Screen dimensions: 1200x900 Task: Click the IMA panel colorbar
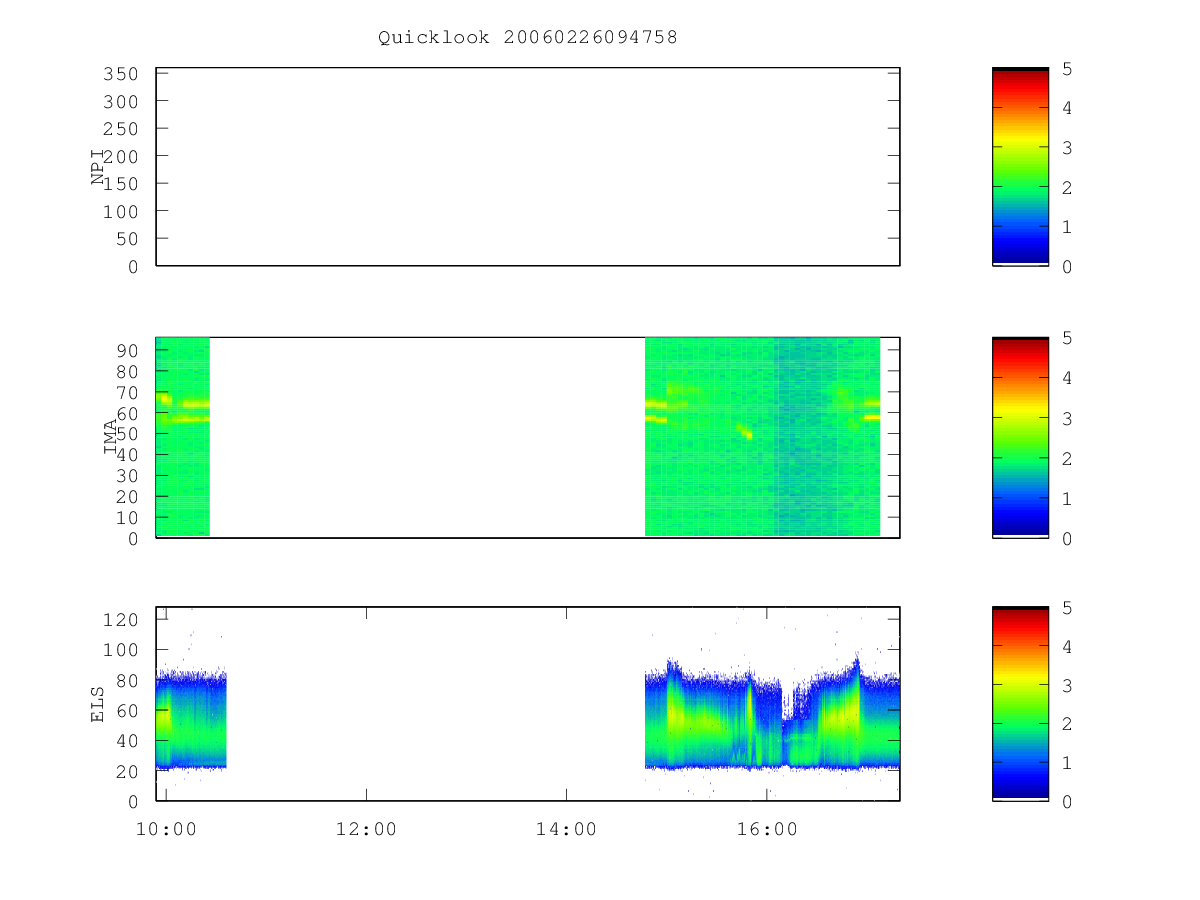[x=1020, y=437]
